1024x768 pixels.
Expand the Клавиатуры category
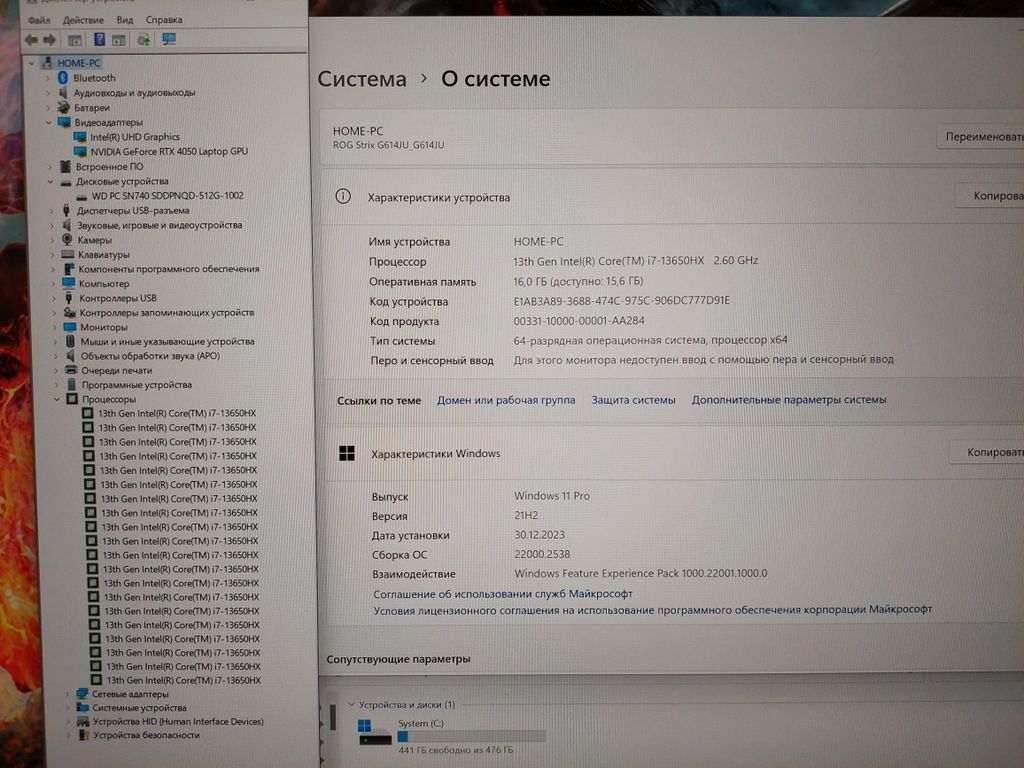tap(51, 255)
